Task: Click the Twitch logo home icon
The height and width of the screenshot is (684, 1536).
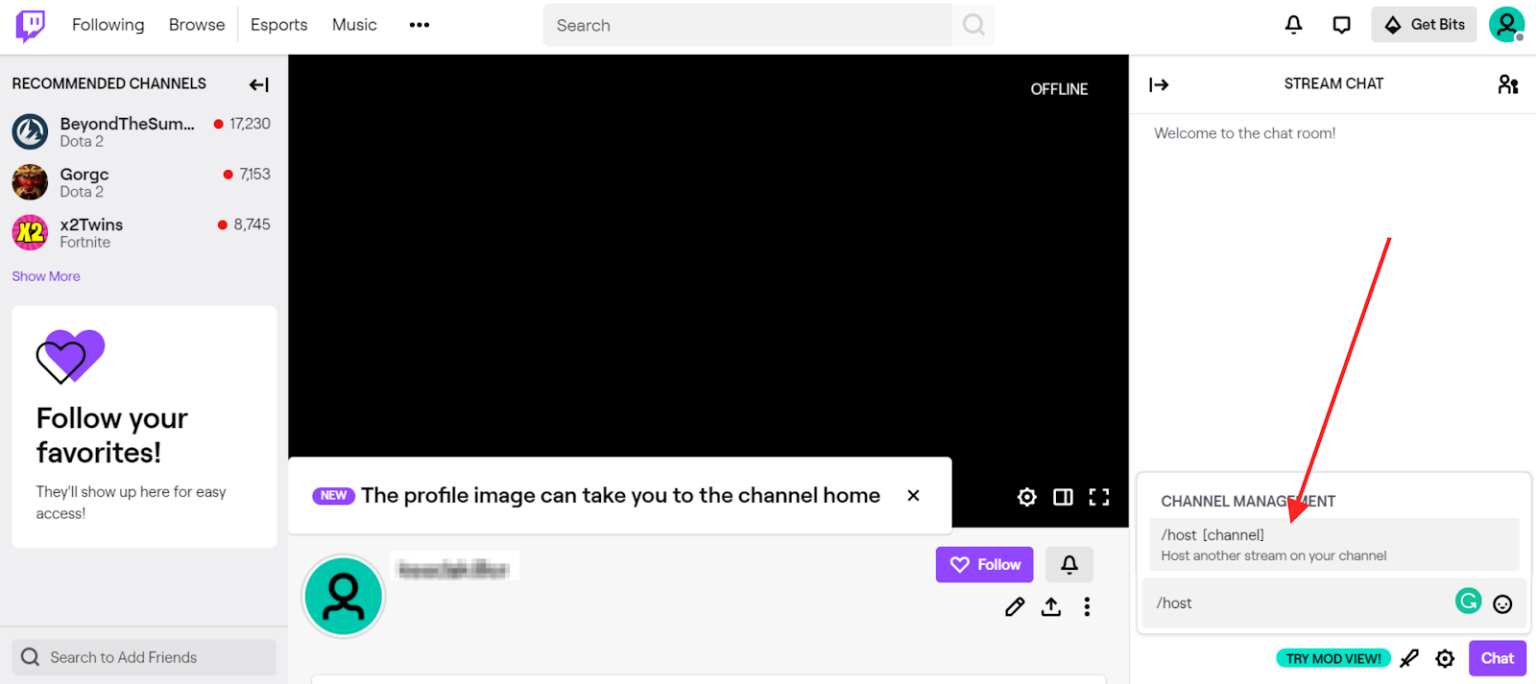Action: 30,26
